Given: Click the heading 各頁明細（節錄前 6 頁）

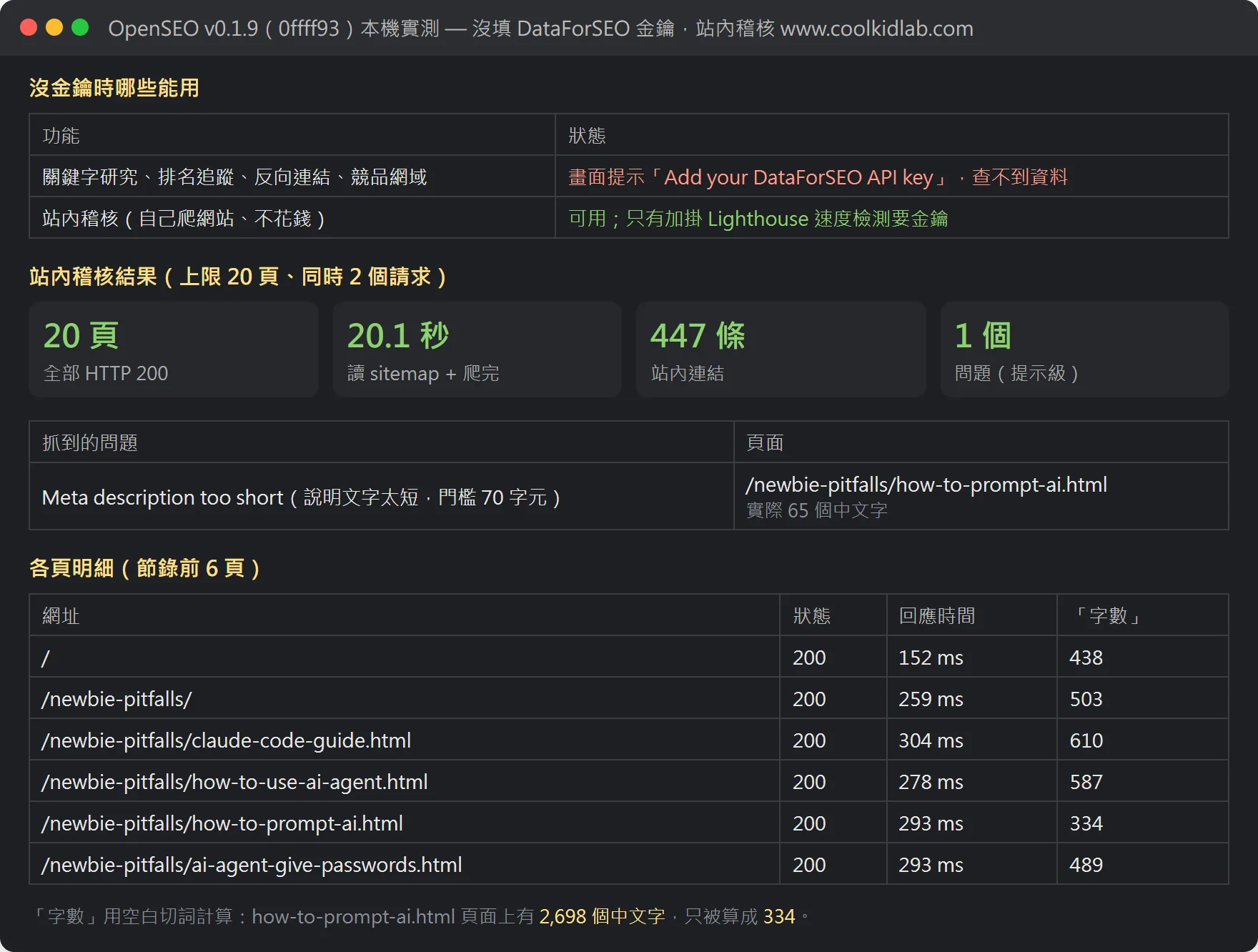Looking at the screenshot, I should (144, 568).
